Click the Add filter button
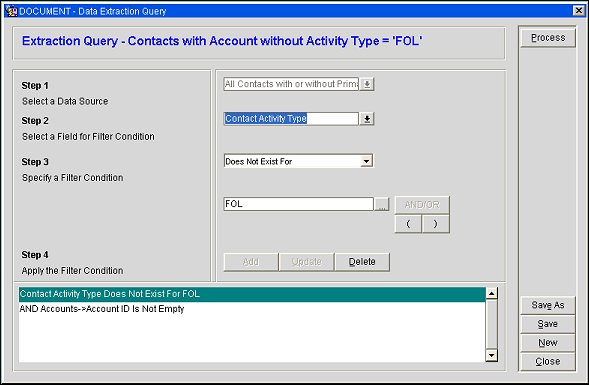 pyautogui.click(x=251, y=262)
